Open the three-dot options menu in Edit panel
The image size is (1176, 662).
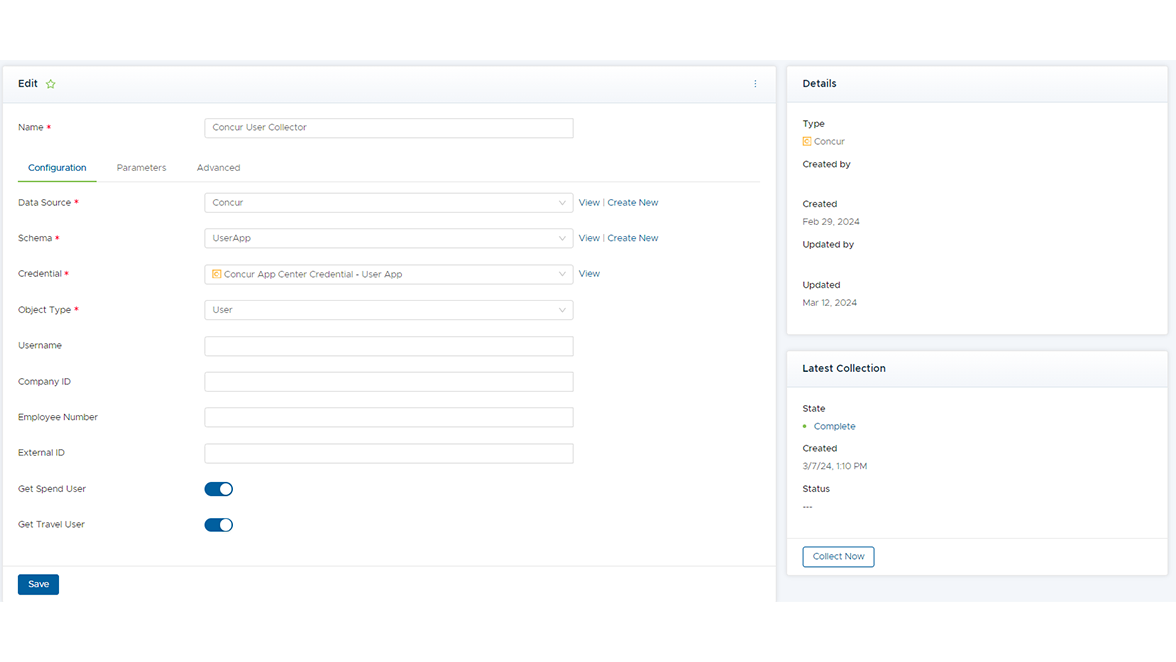[x=755, y=84]
